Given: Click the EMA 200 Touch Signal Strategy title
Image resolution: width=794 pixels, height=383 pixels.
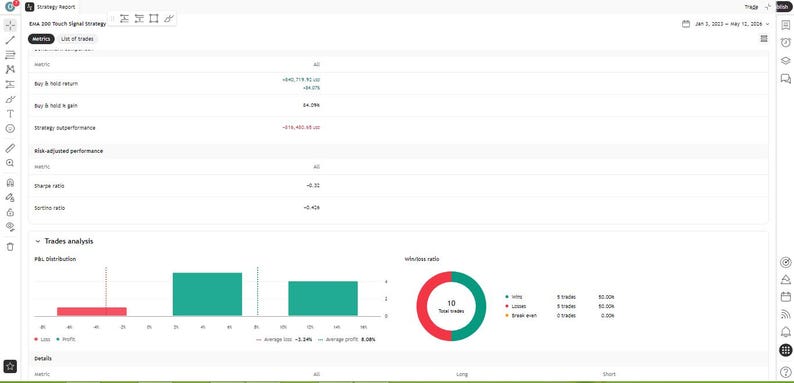Looking at the screenshot, I should coord(67,24).
